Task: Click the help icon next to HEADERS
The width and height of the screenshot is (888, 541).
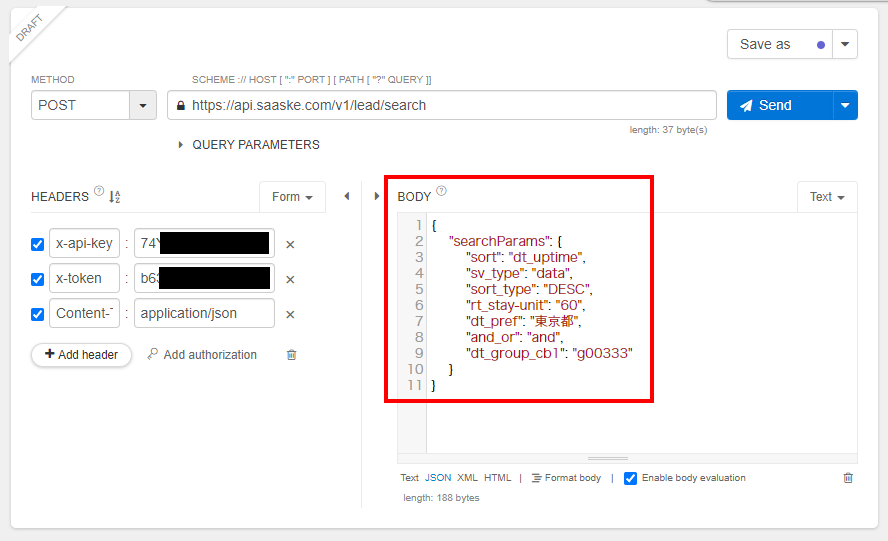Action: tap(99, 192)
